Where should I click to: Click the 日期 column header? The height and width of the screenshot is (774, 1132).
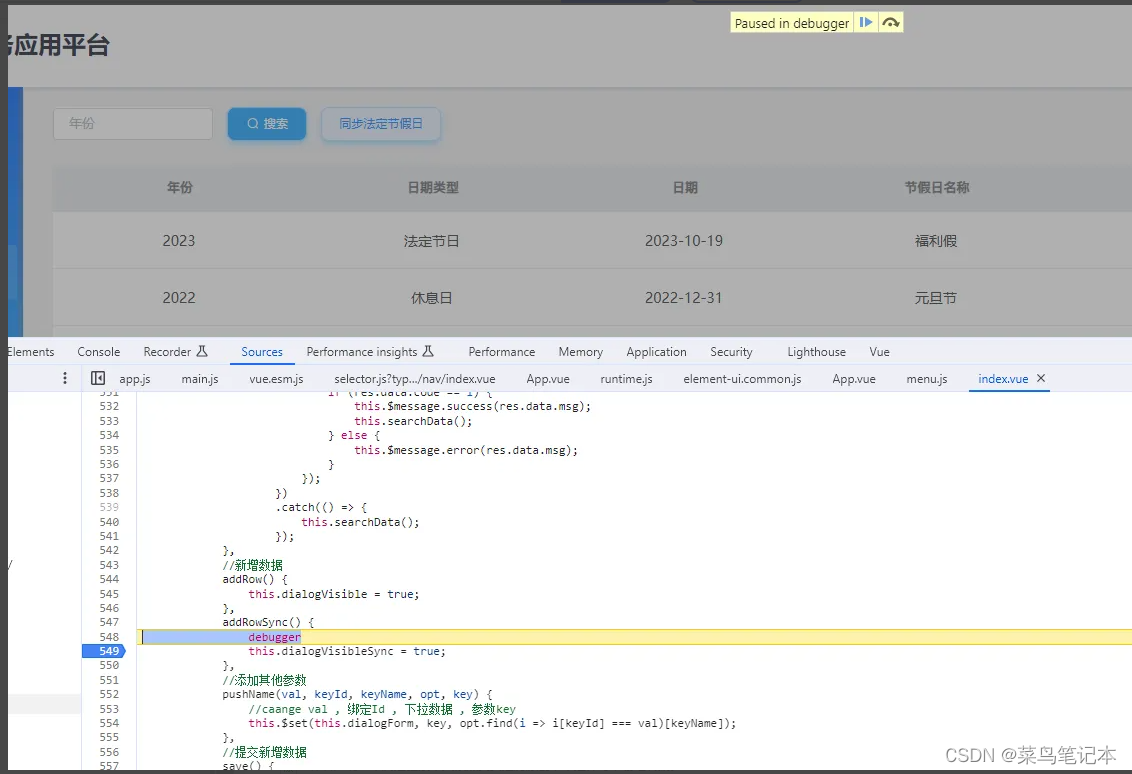pos(685,187)
